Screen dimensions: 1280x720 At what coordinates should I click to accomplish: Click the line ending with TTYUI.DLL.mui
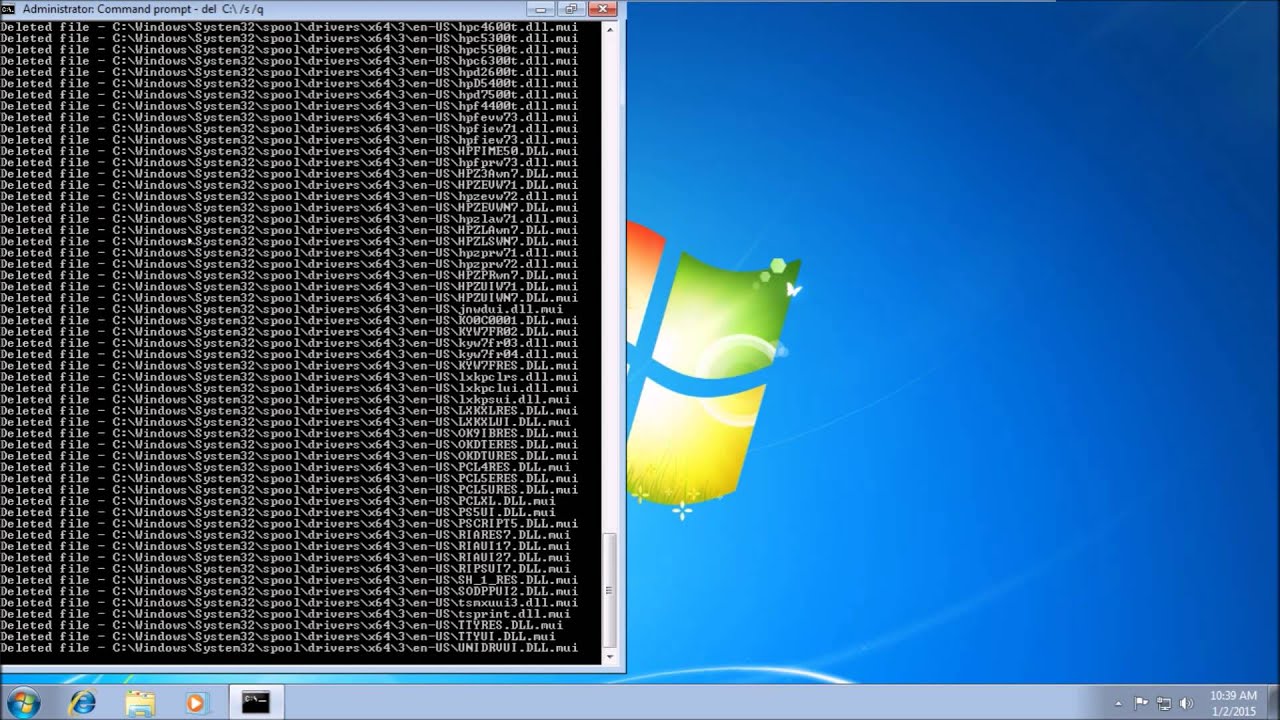click(x=278, y=636)
